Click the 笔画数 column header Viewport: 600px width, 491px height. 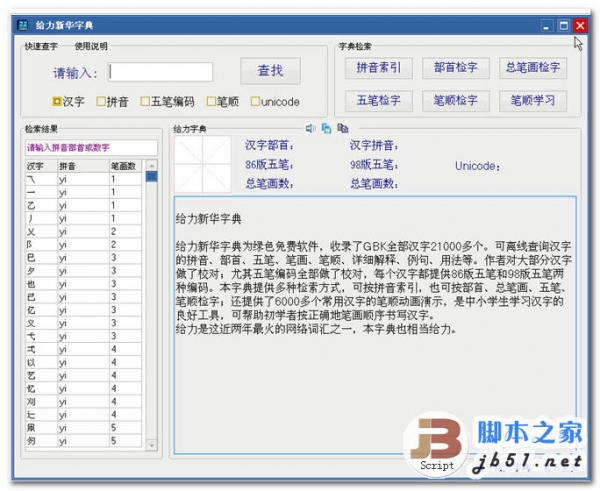click(125, 166)
